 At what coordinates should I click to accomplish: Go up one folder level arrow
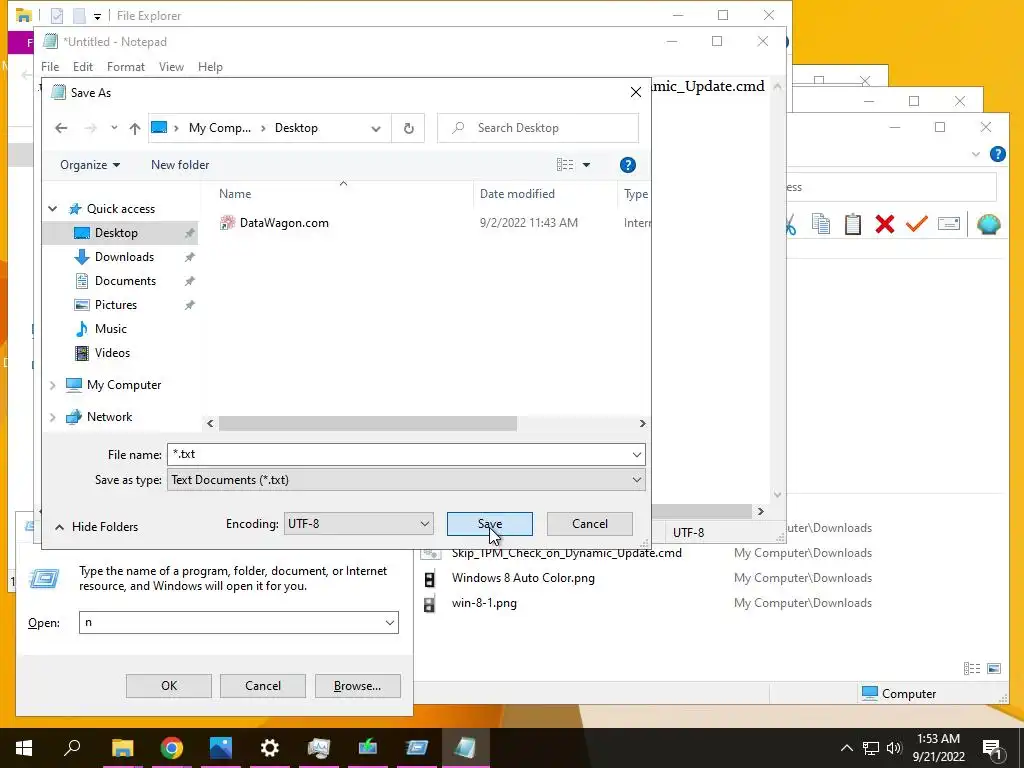click(135, 128)
